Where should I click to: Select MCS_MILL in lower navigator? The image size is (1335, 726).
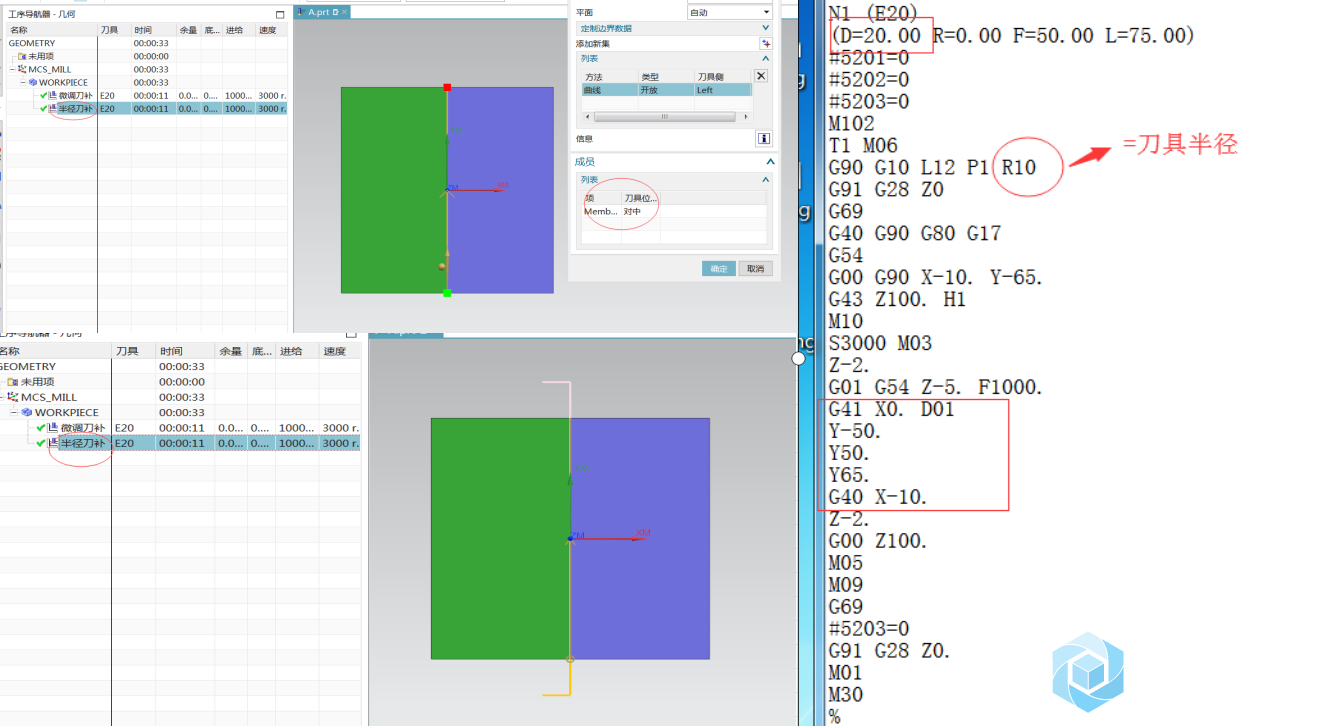49,397
